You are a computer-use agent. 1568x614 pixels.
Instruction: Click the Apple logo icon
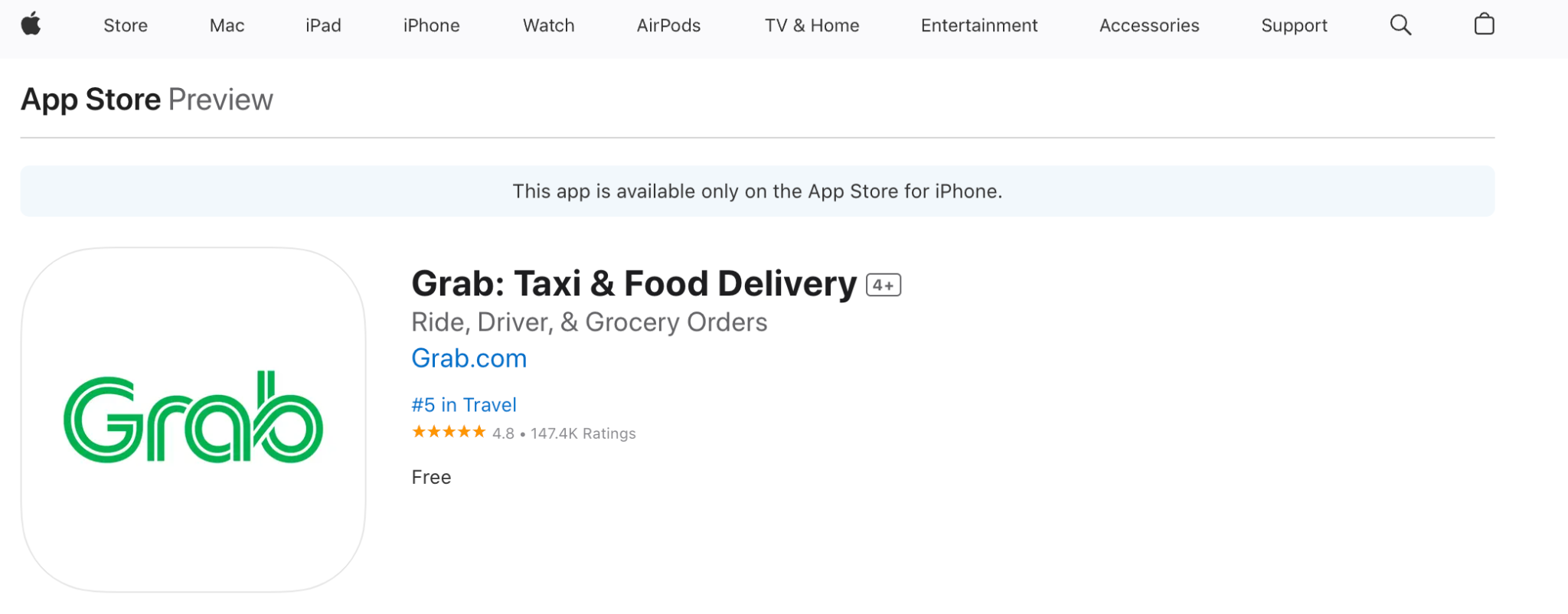tap(31, 24)
